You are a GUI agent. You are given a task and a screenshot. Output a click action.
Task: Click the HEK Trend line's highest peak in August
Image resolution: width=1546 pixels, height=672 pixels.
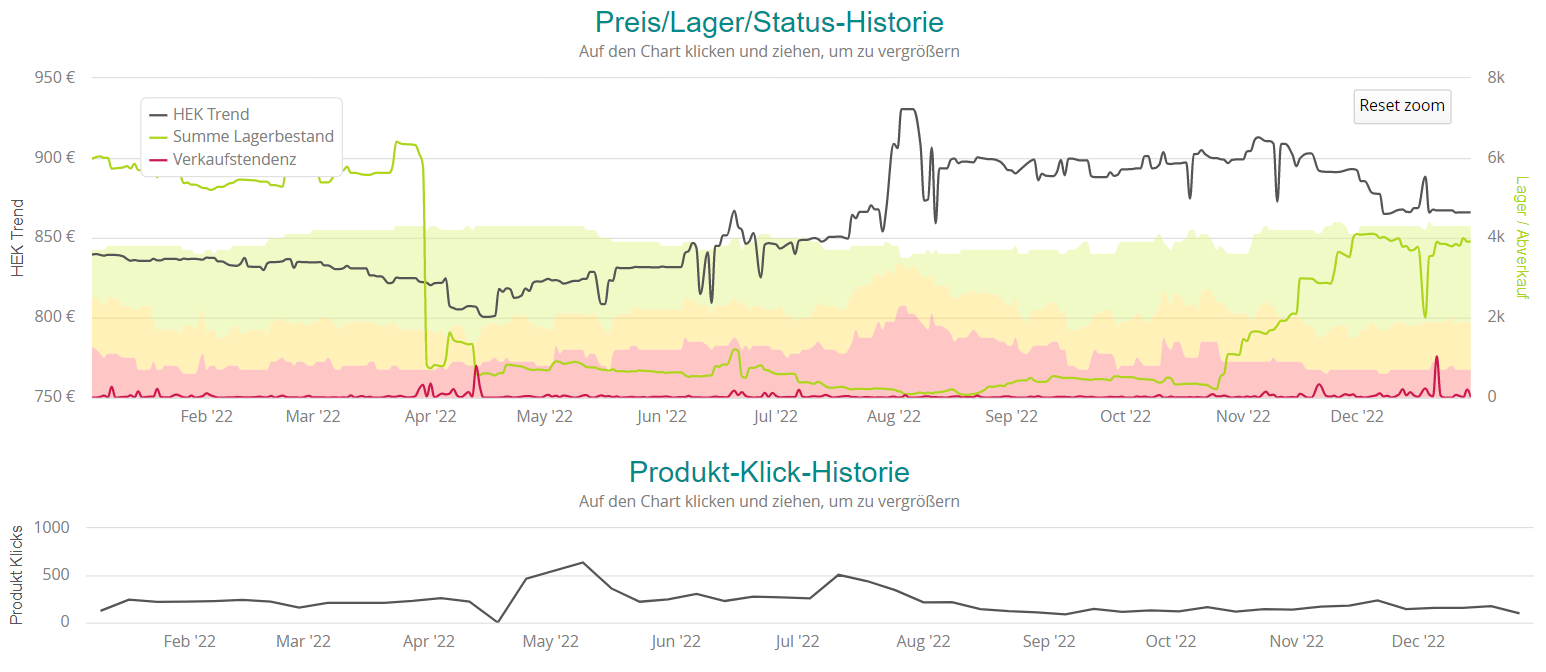907,109
